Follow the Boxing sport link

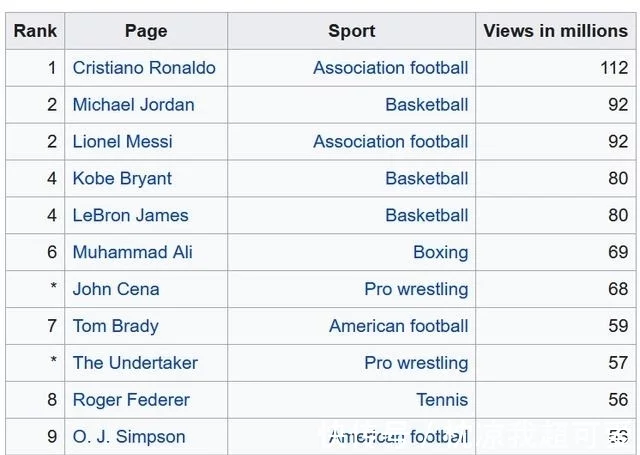pos(440,252)
